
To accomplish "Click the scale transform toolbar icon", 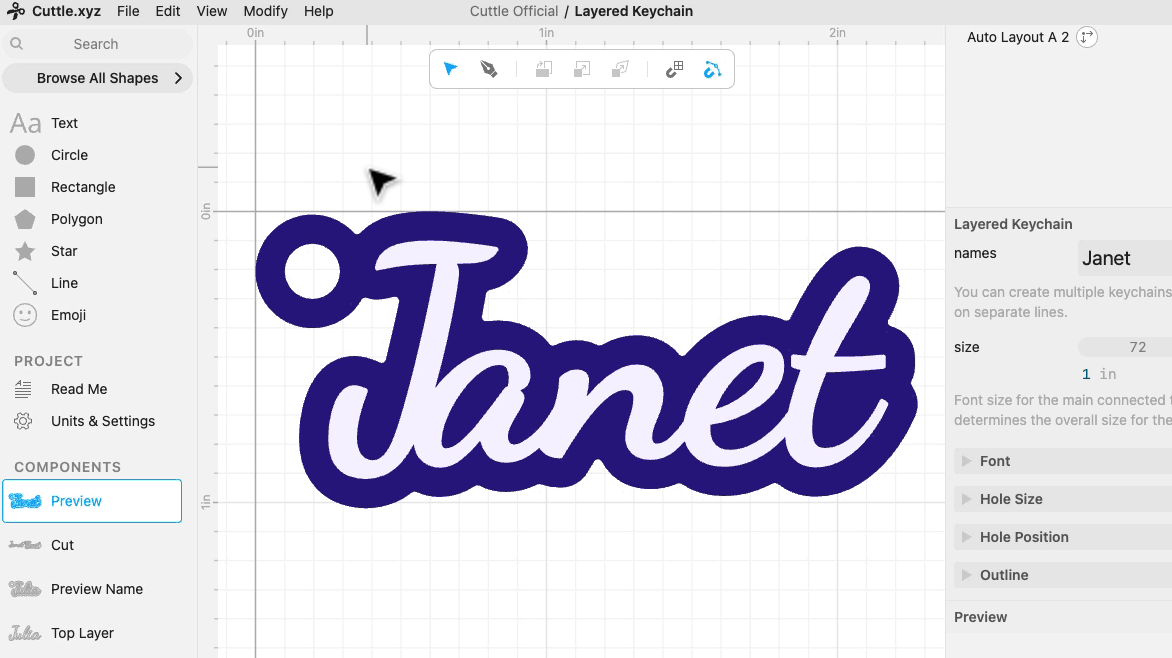I will (582, 70).
